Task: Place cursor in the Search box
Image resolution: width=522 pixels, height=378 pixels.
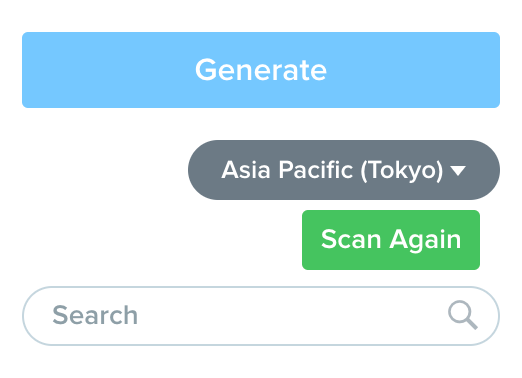Action: pos(261,316)
